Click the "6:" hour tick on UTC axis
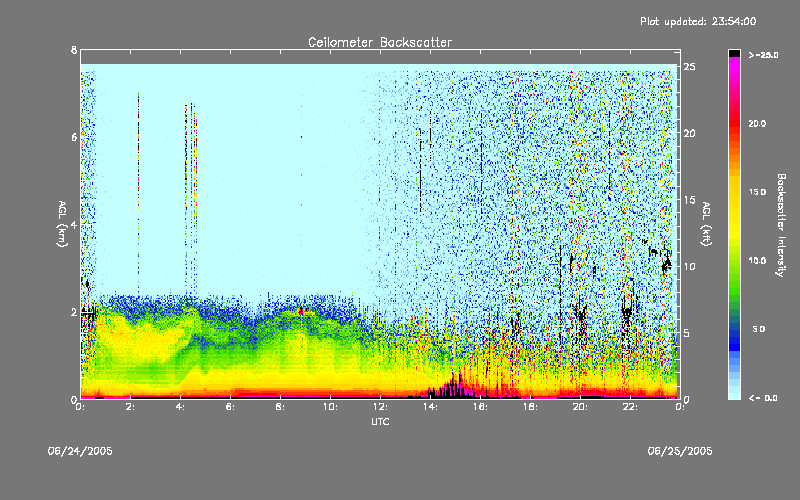The image size is (800, 500). [x=231, y=407]
